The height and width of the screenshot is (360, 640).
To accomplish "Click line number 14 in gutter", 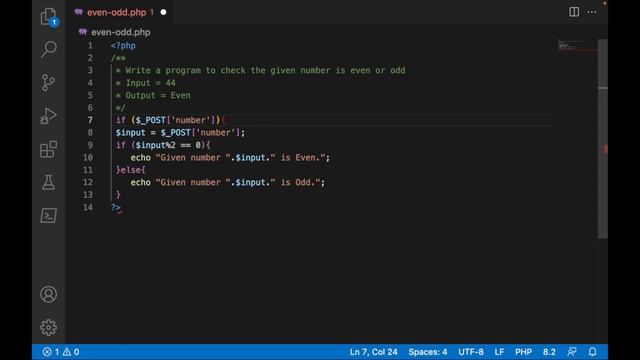I will point(88,207).
